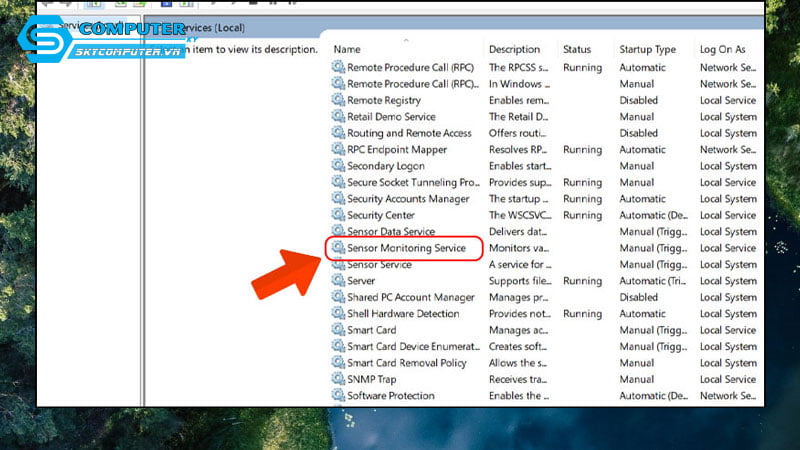The width and height of the screenshot is (800, 450).
Task: Click gear icon beside RPC Endpoint Mapper
Action: pos(338,149)
